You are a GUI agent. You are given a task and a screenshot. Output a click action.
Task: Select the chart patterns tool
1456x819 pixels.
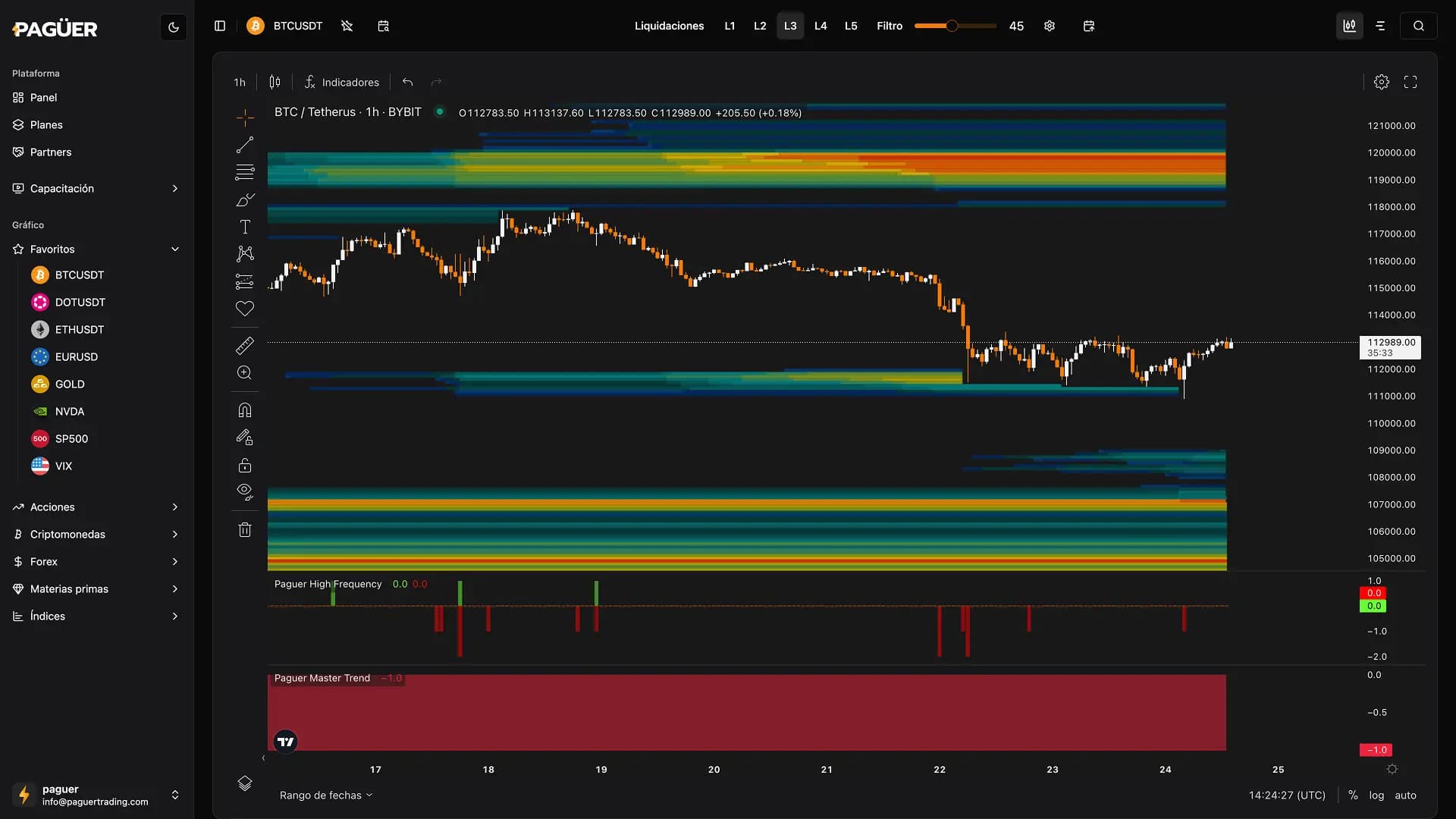(245, 254)
